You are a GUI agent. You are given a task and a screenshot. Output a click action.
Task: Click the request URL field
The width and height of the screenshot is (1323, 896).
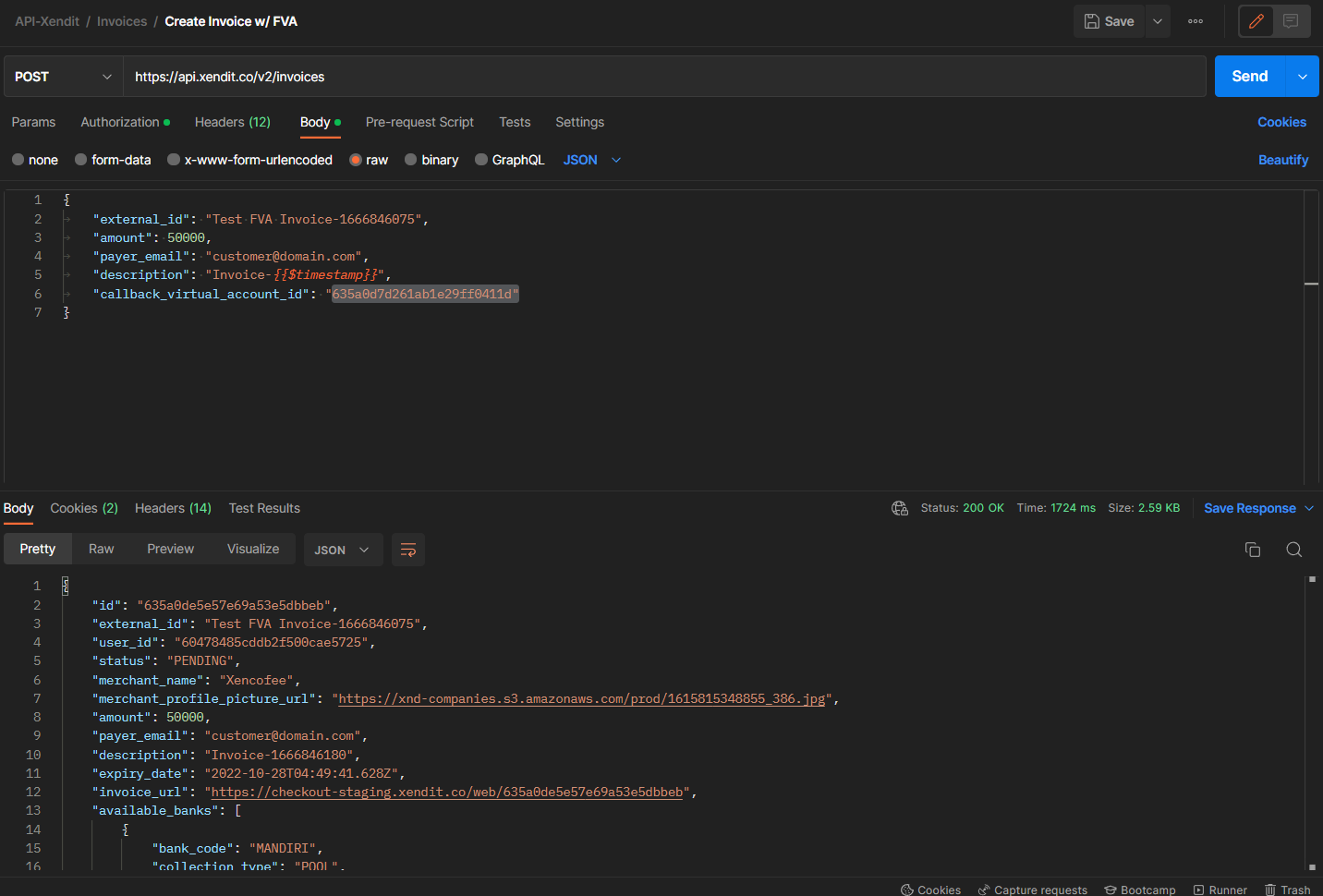point(664,77)
